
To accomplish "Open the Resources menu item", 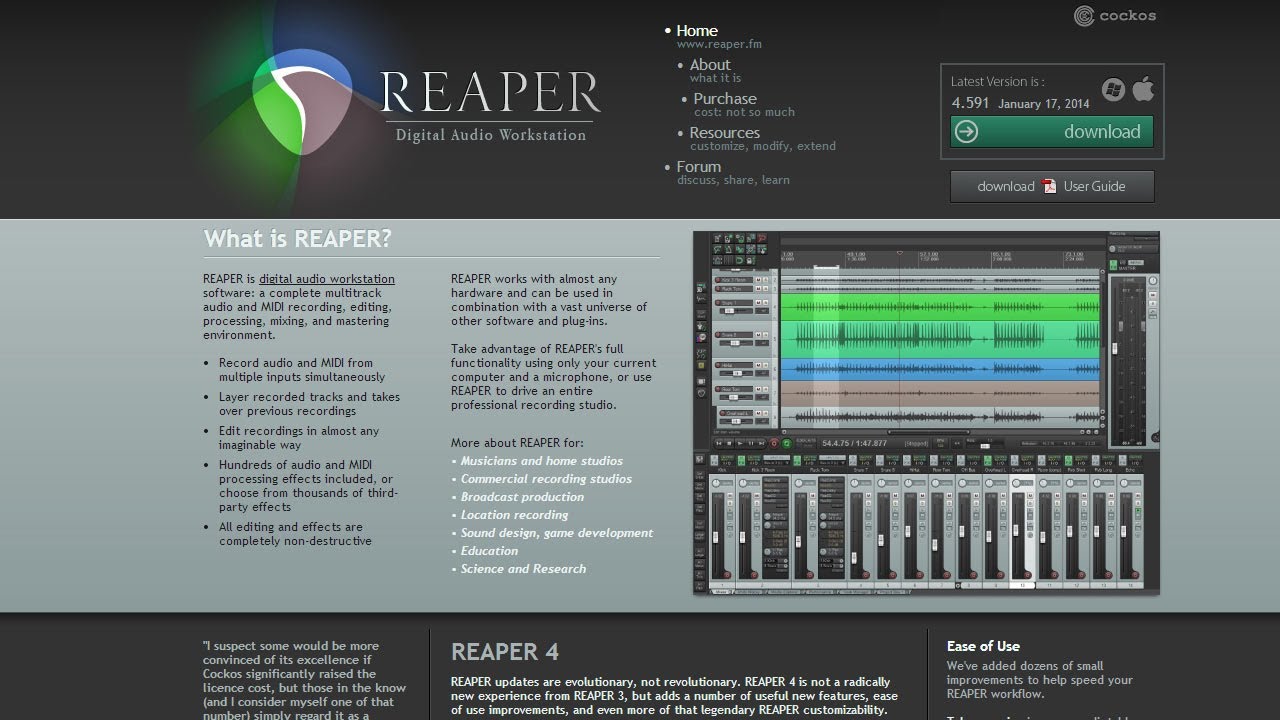I will click(x=725, y=133).
